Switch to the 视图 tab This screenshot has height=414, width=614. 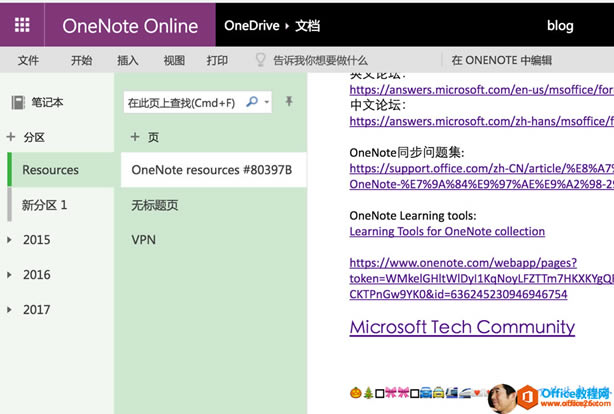pos(174,60)
